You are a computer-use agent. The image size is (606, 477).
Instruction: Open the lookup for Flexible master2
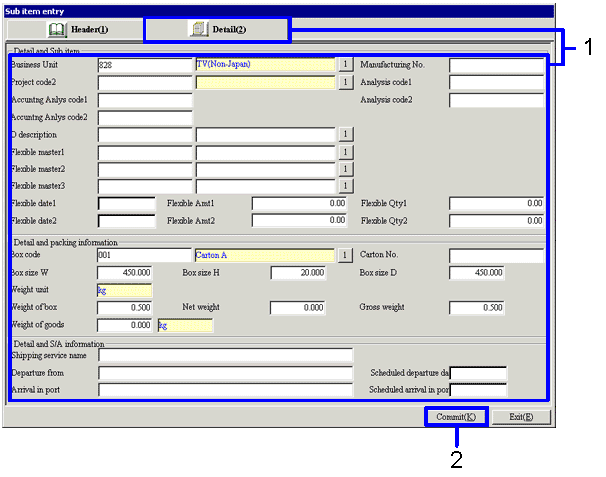[x=345, y=169]
